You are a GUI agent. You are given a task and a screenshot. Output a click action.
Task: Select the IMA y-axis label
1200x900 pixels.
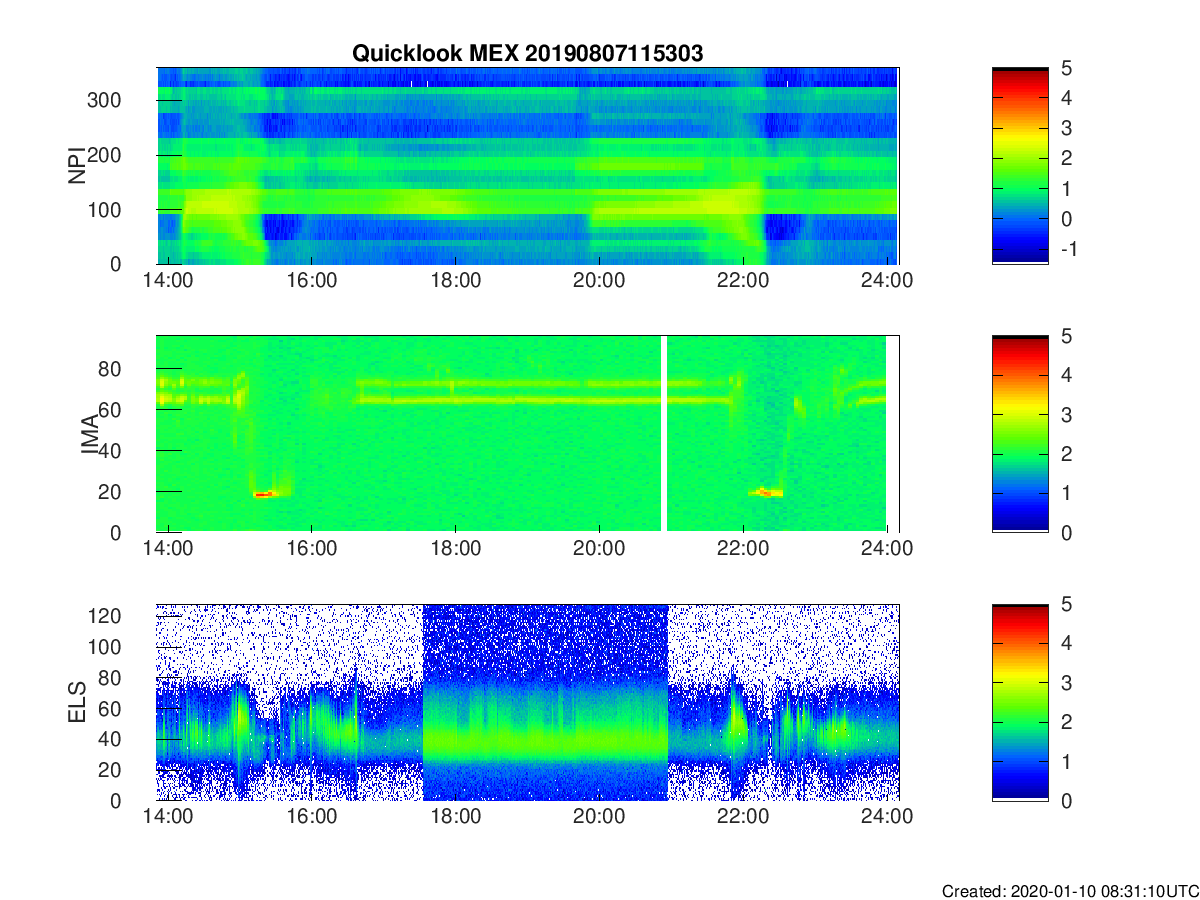[x=89, y=435]
